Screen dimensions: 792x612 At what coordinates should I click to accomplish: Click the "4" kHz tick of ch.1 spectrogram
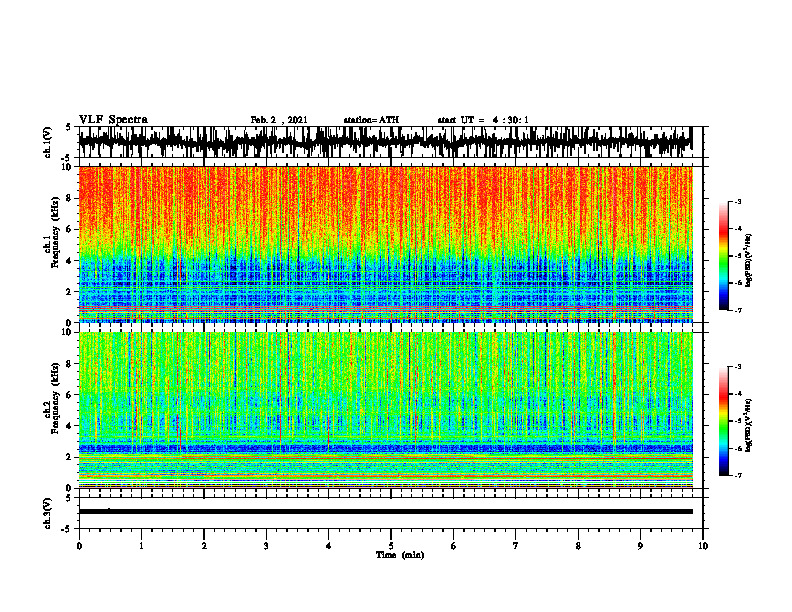tap(70, 261)
